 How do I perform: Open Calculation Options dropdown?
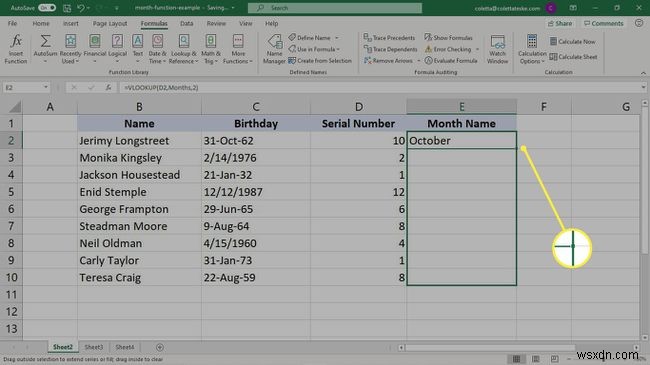532,49
